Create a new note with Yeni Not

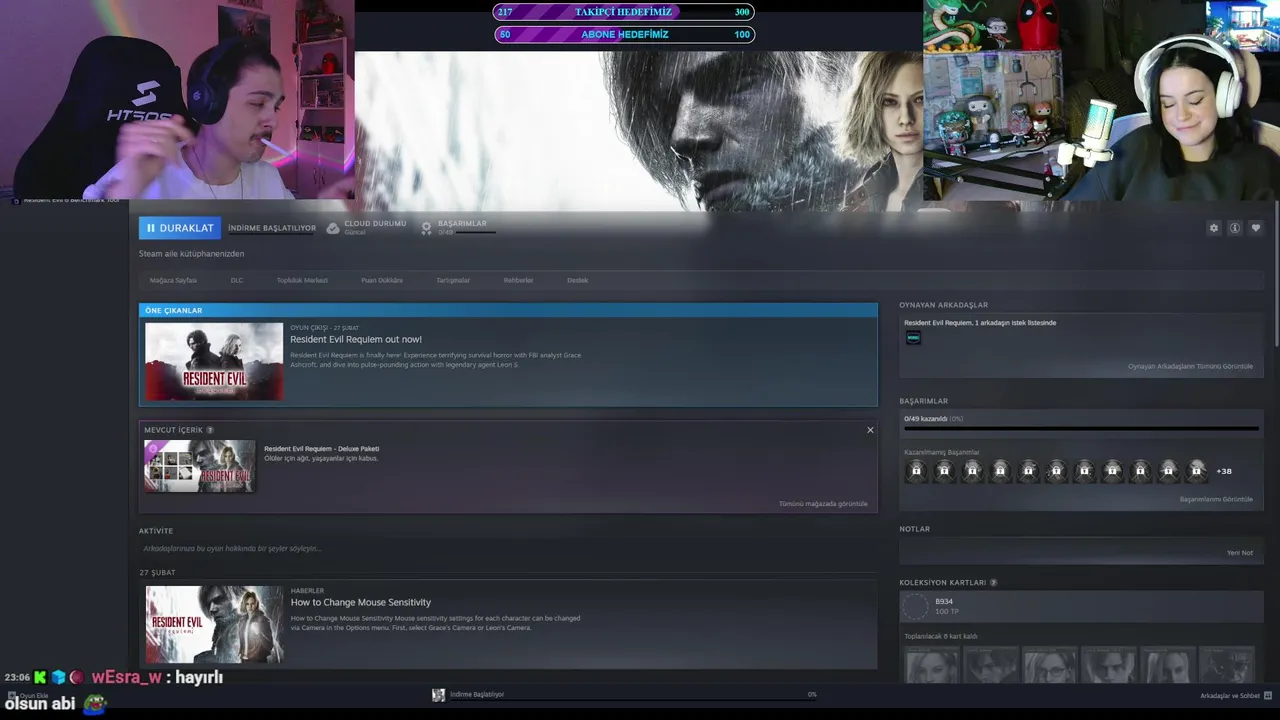point(1240,552)
